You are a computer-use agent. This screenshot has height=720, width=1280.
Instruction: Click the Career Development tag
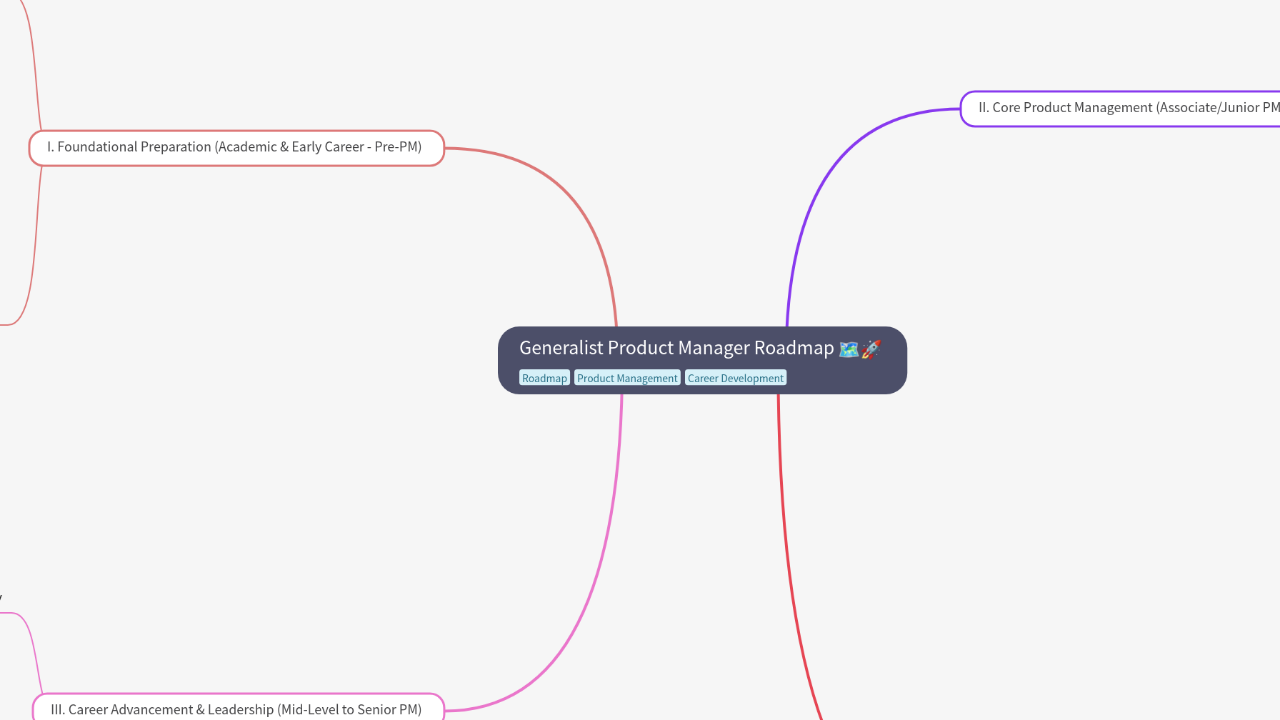(x=735, y=378)
